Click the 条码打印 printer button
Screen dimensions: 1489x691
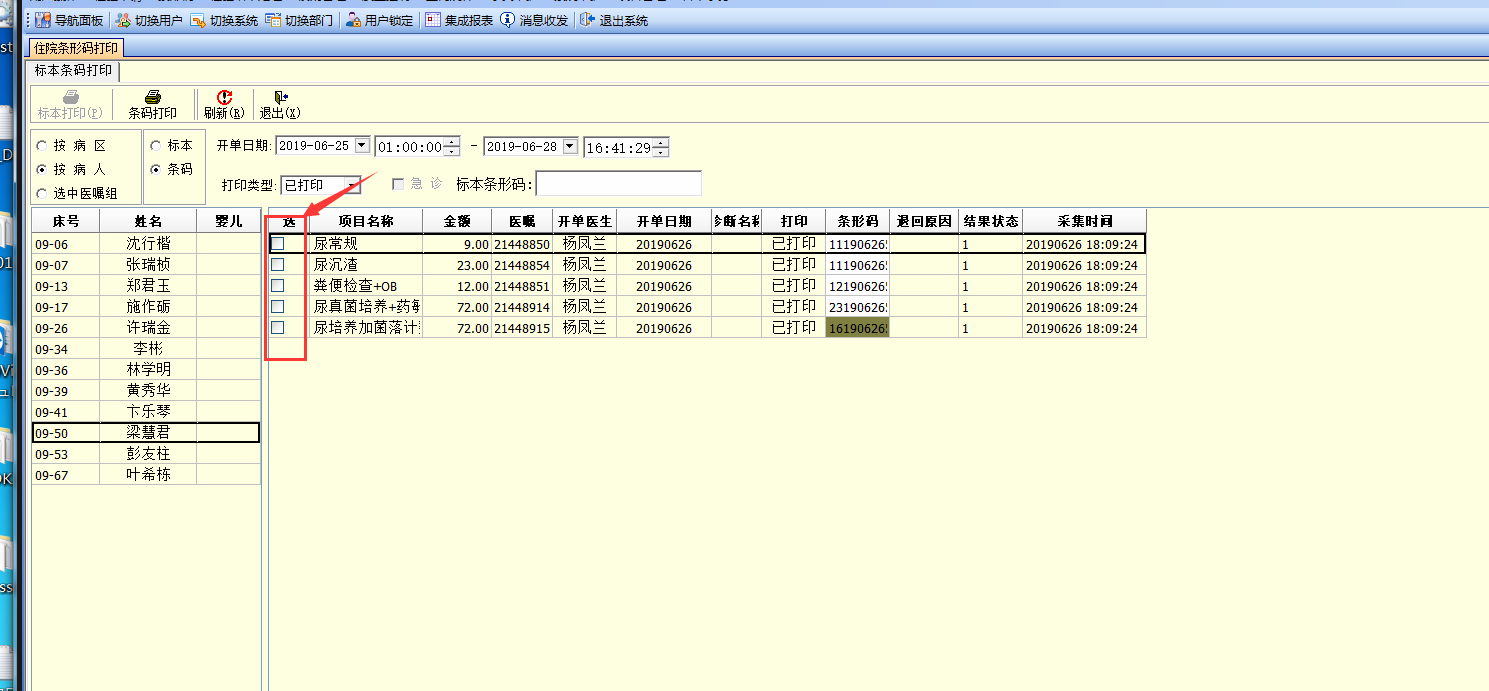[x=152, y=105]
